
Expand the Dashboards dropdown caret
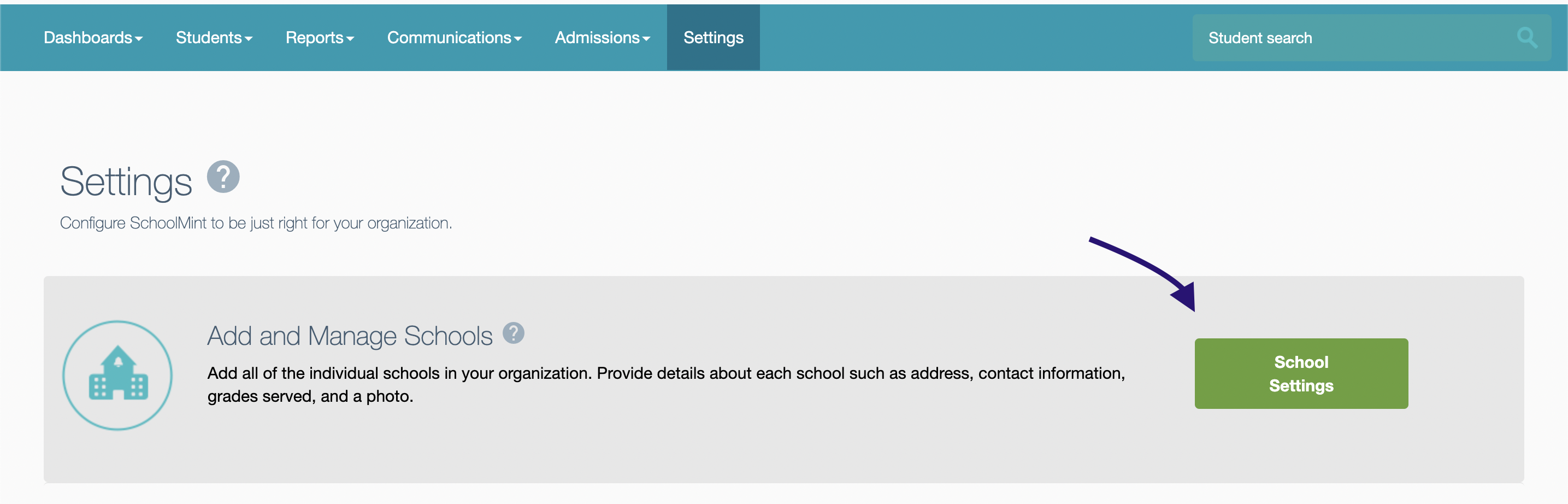[x=139, y=39]
